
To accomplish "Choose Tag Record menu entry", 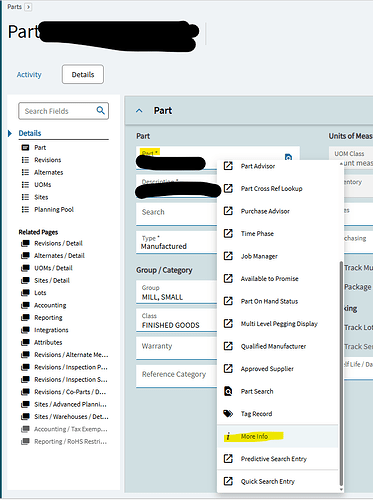I will [277, 414].
